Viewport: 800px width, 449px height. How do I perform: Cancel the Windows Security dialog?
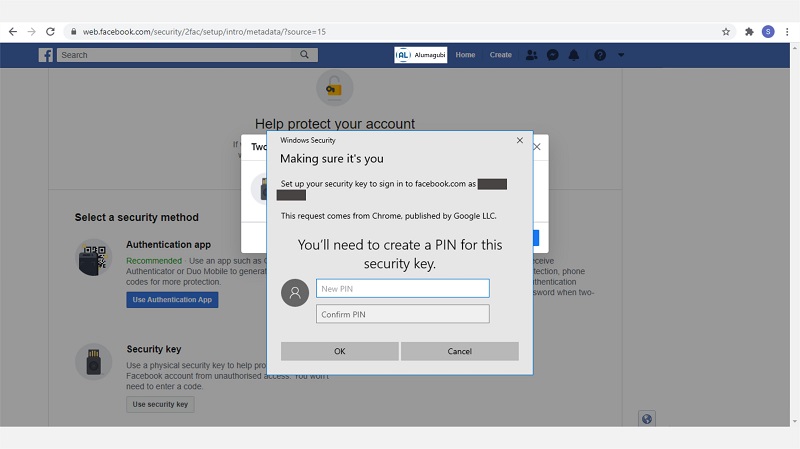point(460,351)
